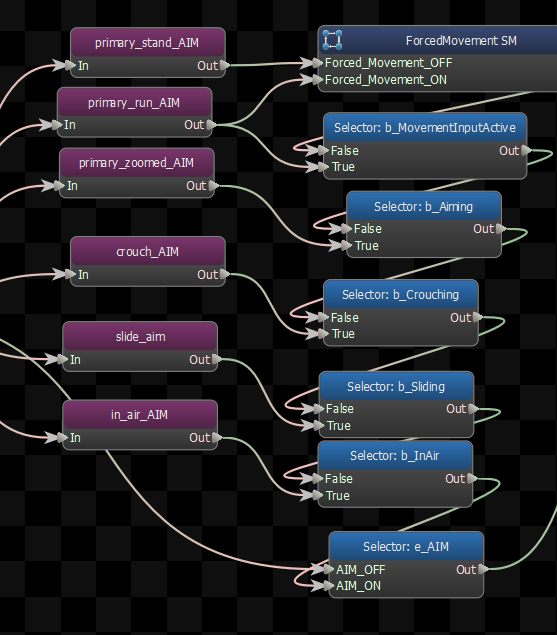Screen dimensions: 557x635
Task: Select the Selector: b_Aiming node header
Action: (424, 206)
